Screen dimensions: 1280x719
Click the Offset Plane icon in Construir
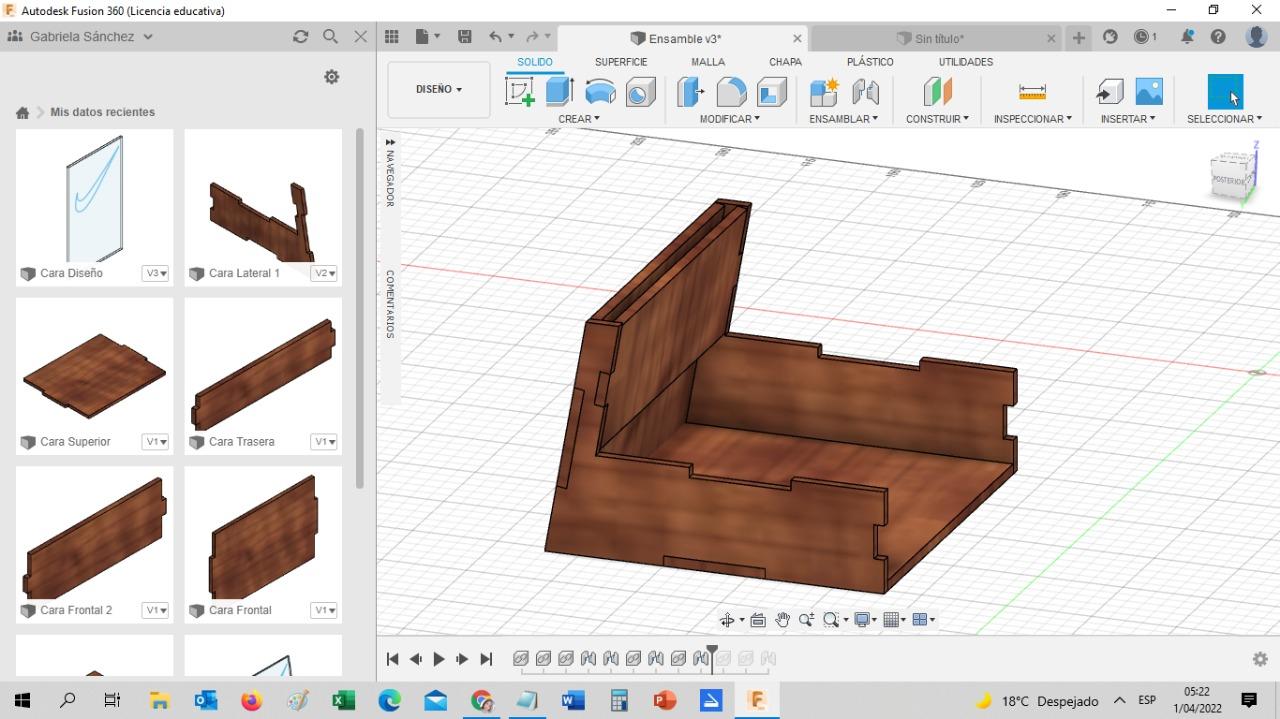[x=937, y=92]
